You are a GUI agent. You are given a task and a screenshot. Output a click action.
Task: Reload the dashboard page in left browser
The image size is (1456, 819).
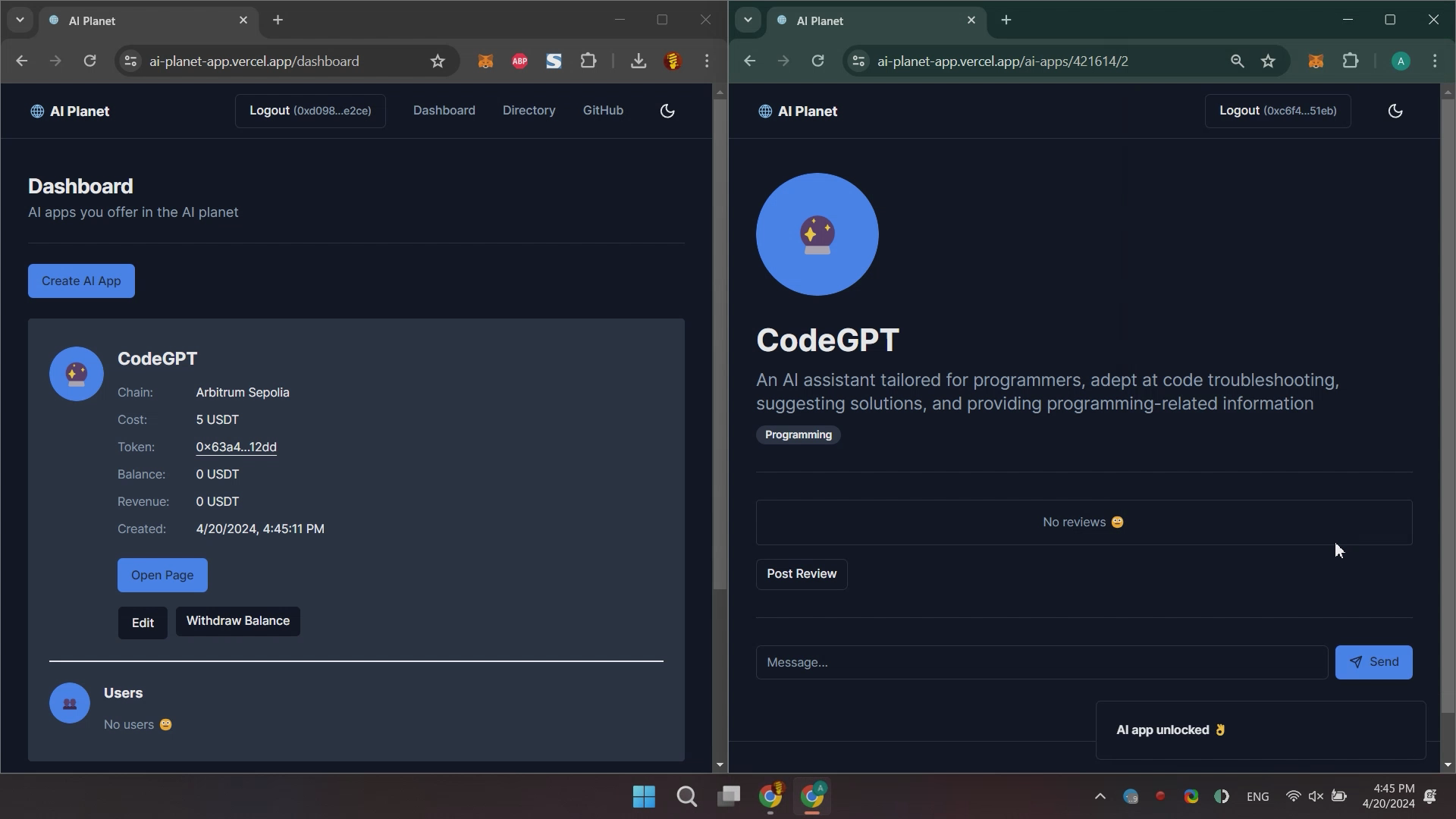tap(89, 61)
